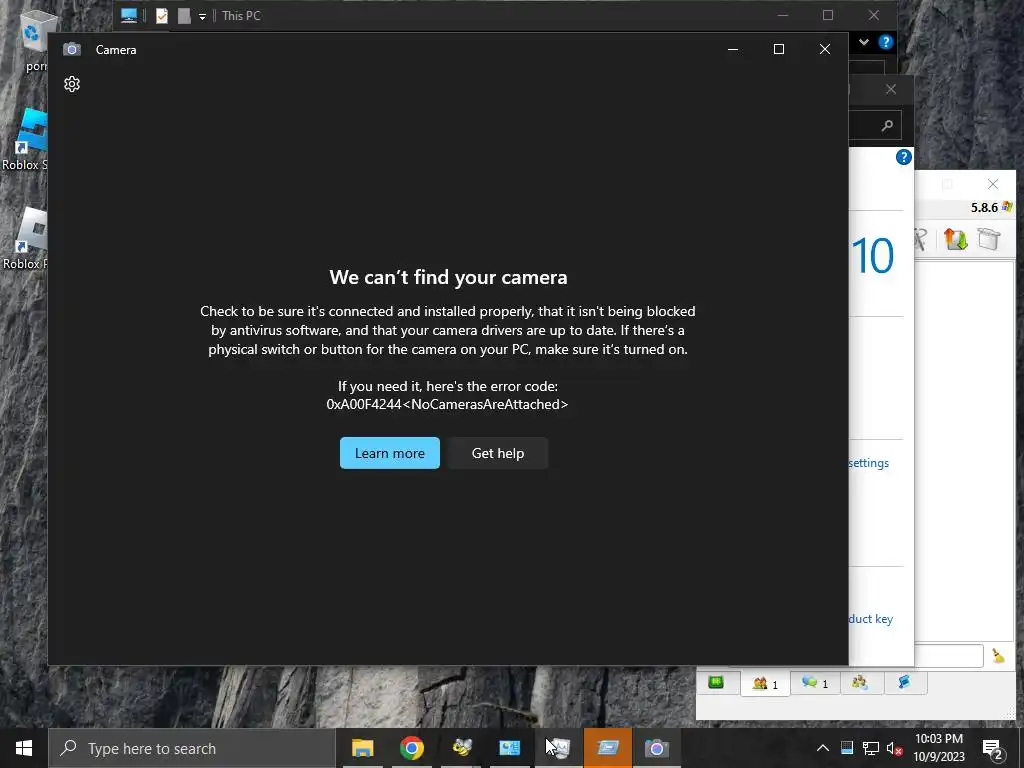
Task: Switch to the orange-highlighted taskbar app
Action: point(608,748)
